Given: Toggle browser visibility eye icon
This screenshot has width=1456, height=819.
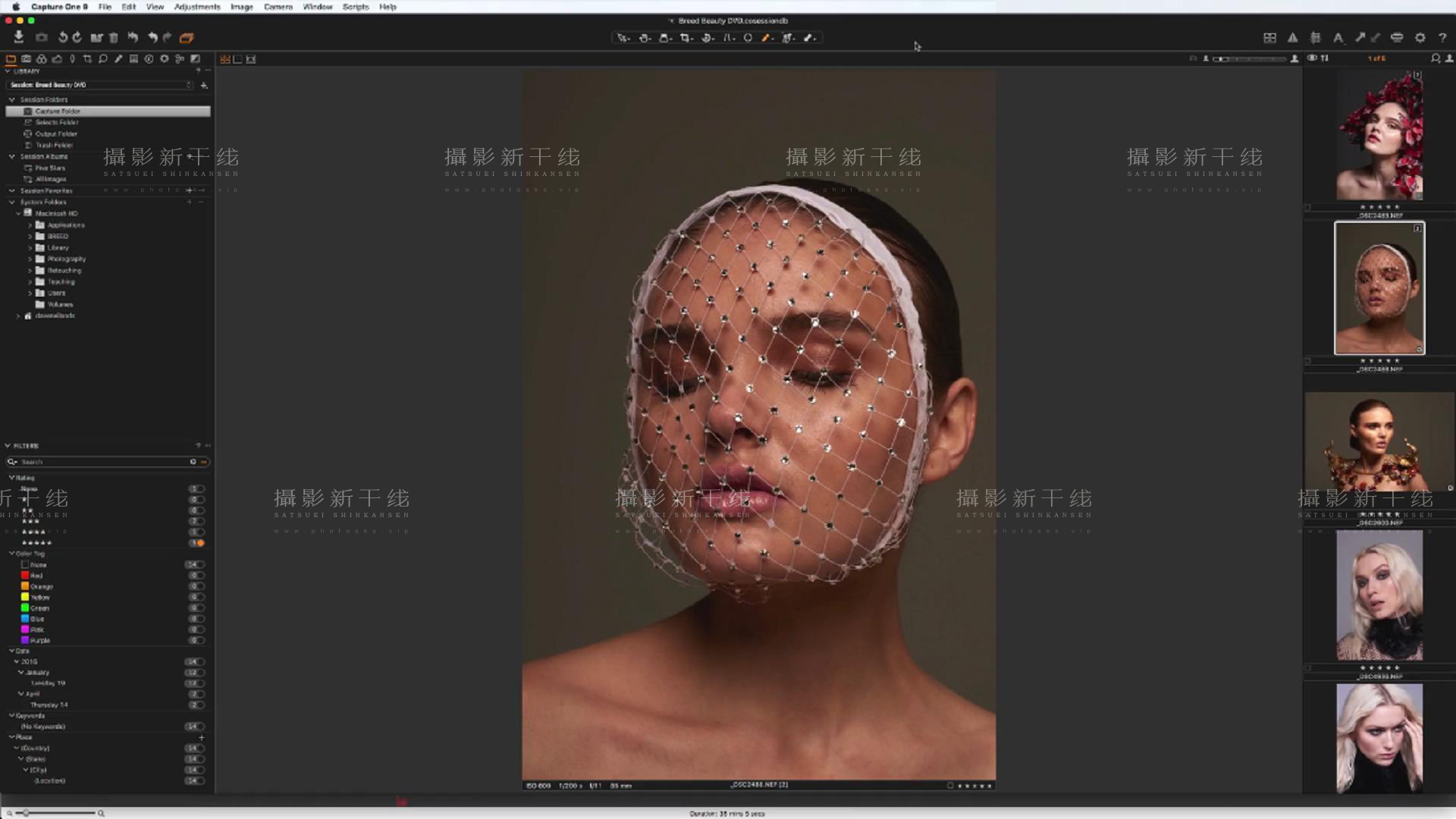Looking at the screenshot, I should click(1312, 58).
